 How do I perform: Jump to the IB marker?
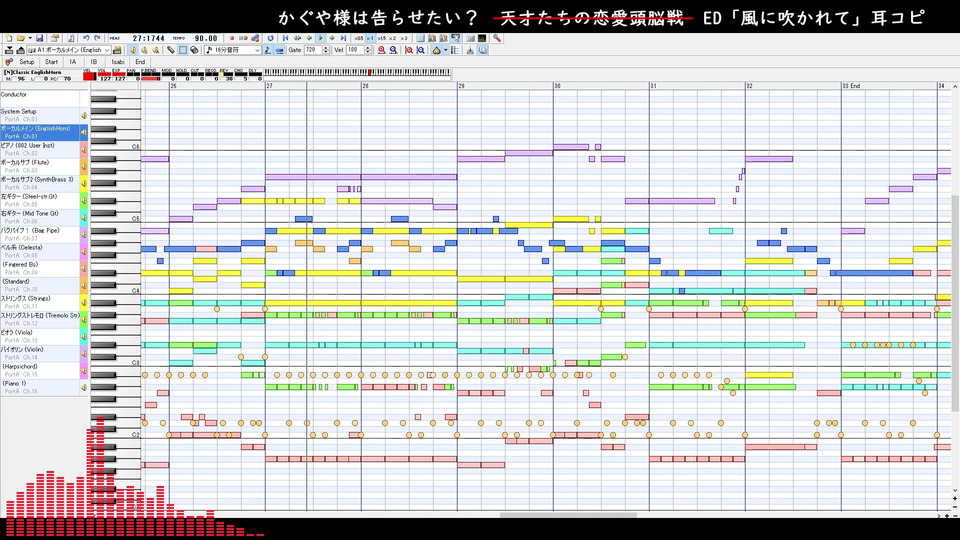tap(94, 62)
